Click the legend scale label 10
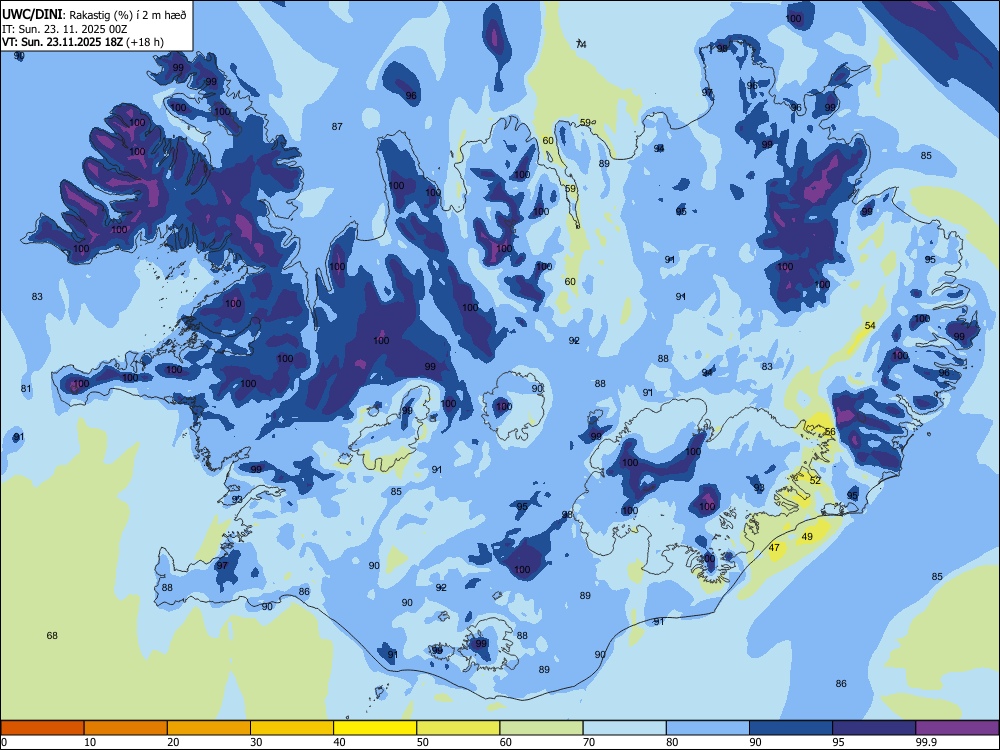Image resolution: width=1000 pixels, height=750 pixels. (x=90, y=742)
